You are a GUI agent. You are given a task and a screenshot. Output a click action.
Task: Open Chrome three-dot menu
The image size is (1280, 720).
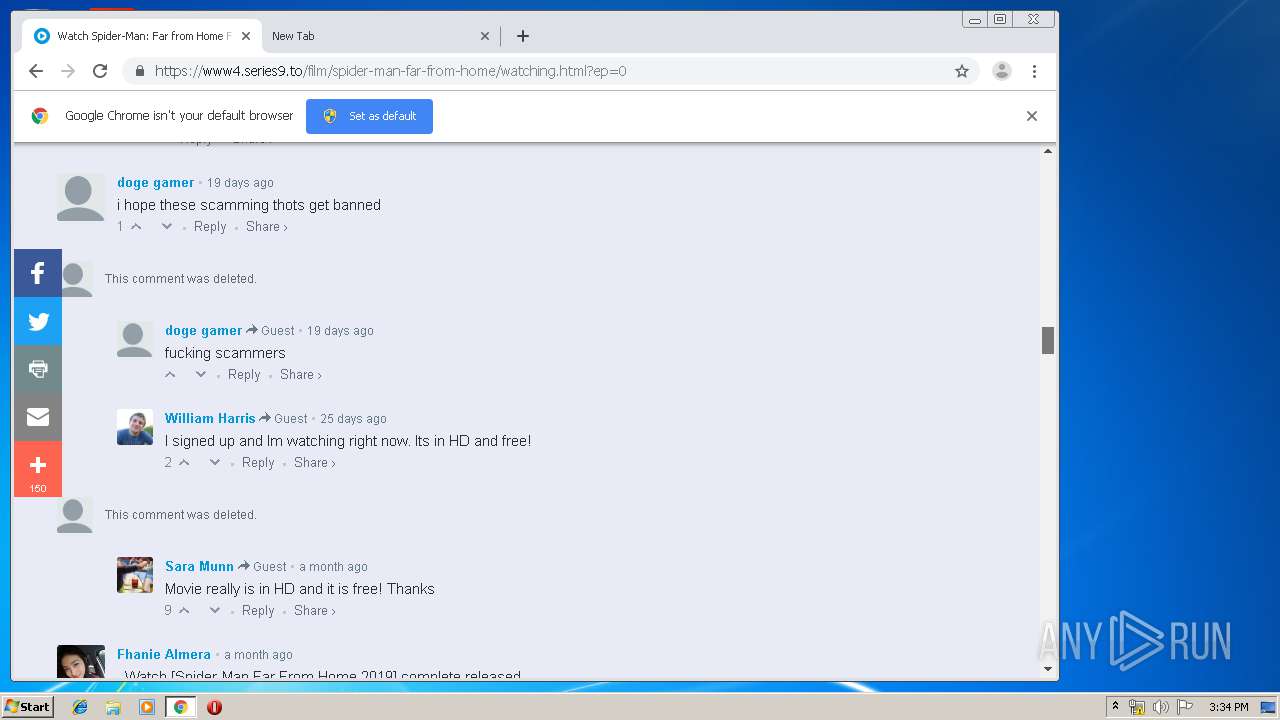click(1034, 71)
